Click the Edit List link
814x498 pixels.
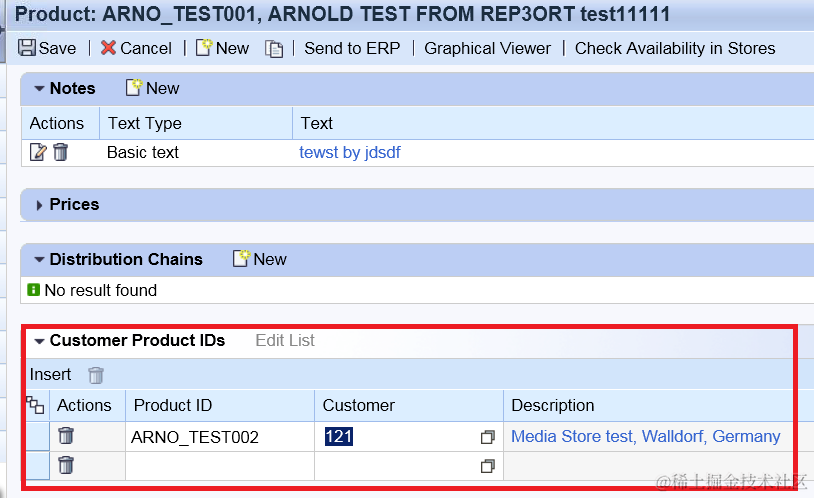coord(285,340)
